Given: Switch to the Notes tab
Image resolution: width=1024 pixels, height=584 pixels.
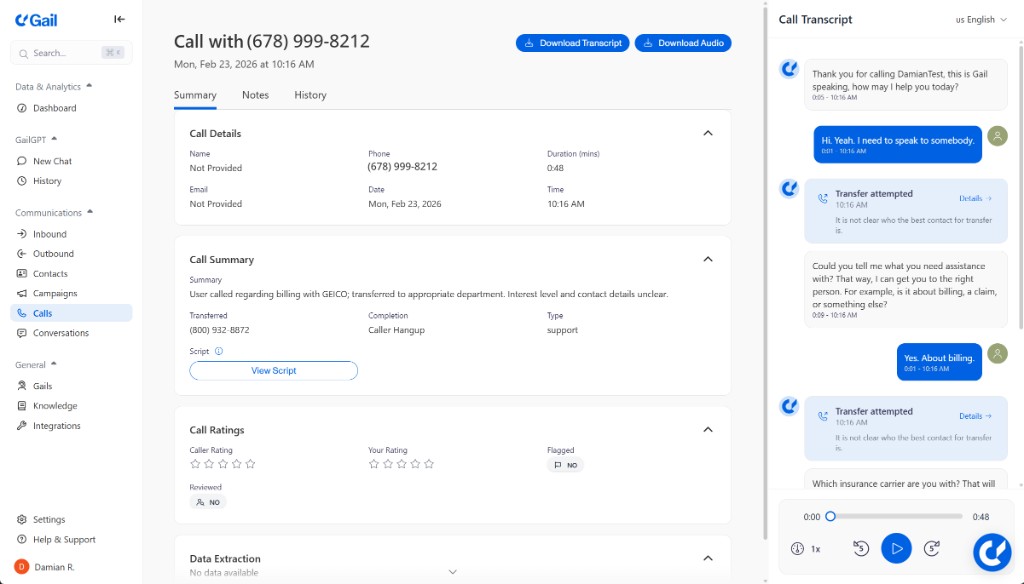Looking at the screenshot, I should 255,95.
